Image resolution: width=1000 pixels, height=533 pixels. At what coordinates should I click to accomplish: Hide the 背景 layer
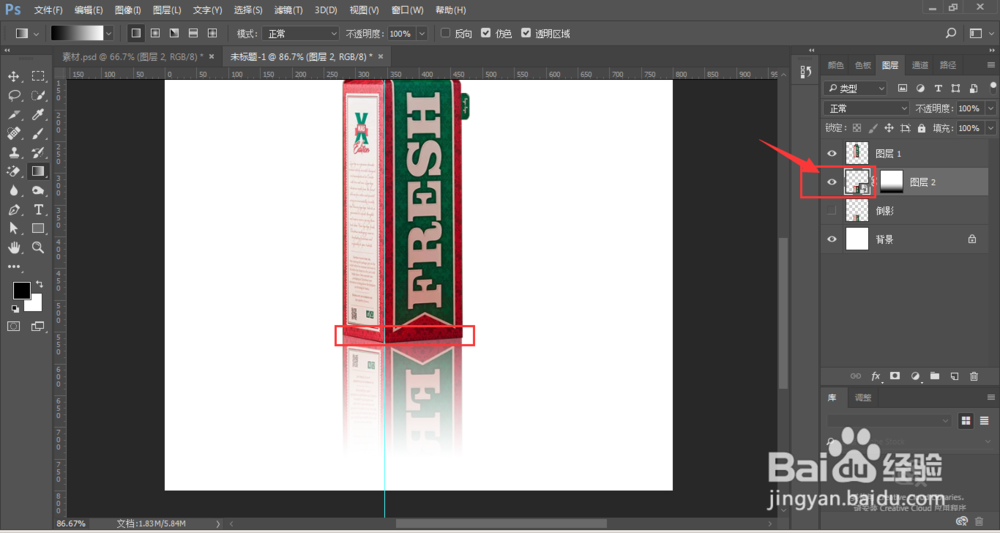tap(832, 239)
